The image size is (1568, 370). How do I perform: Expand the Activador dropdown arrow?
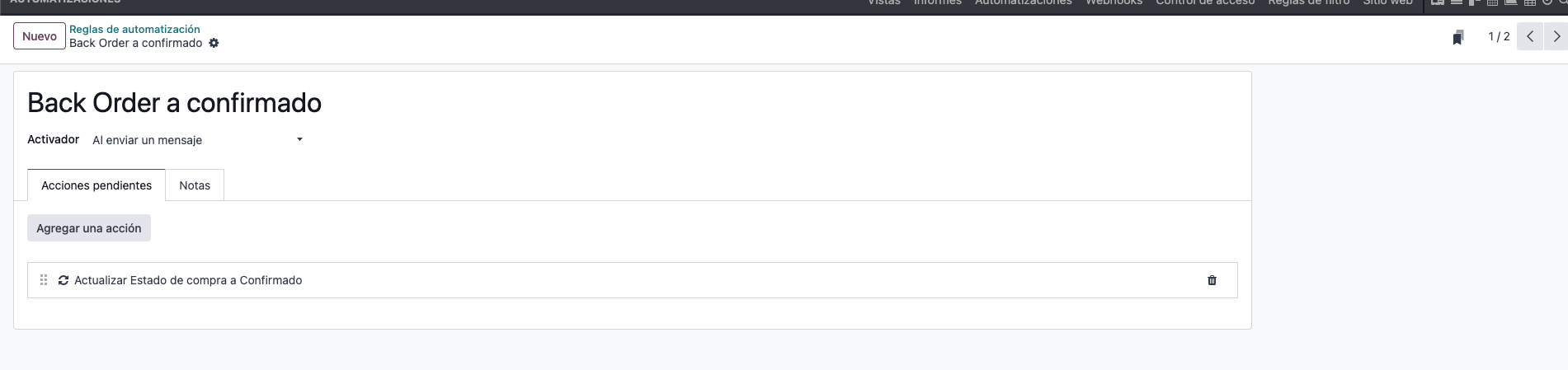pyautogui.click(x=299, y=139)
